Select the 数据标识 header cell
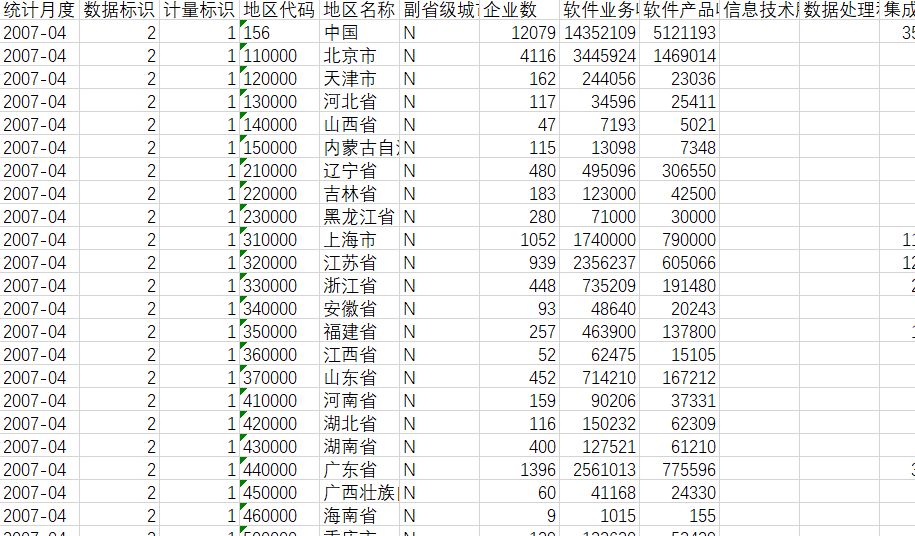915x536 pixels. (x=120, y=10)
